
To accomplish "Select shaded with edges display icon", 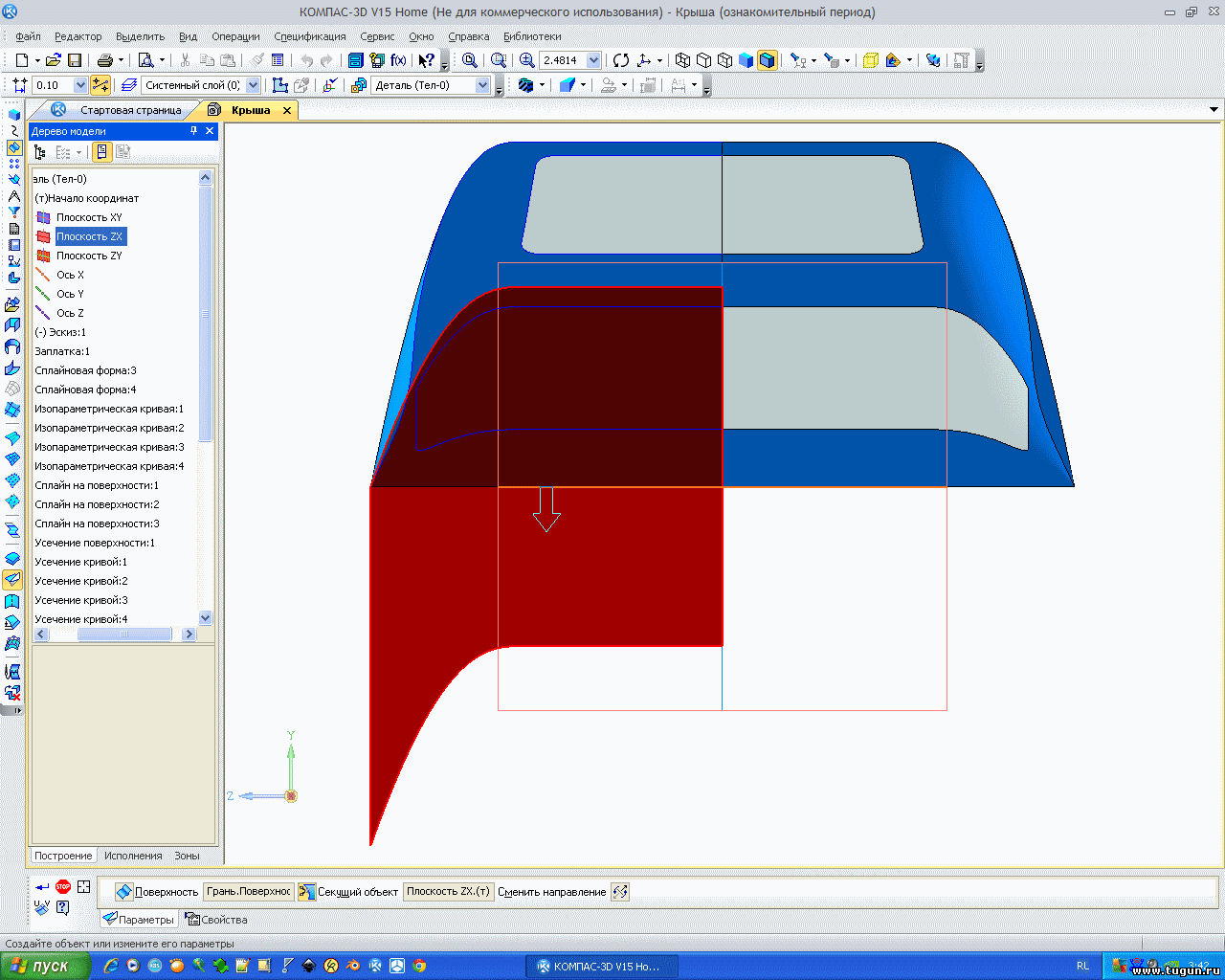I will 768,60.
